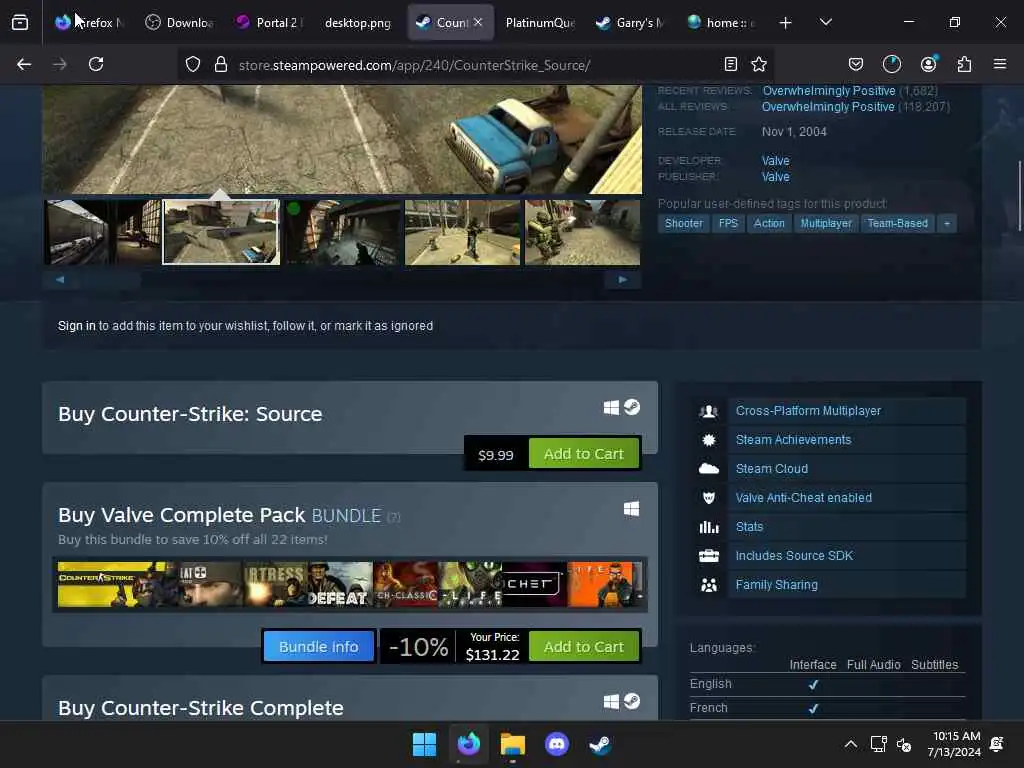Select Multiplayer tag
Image resolution: width=1024 pixels, height=768 pixels.
tap(826, 223)
